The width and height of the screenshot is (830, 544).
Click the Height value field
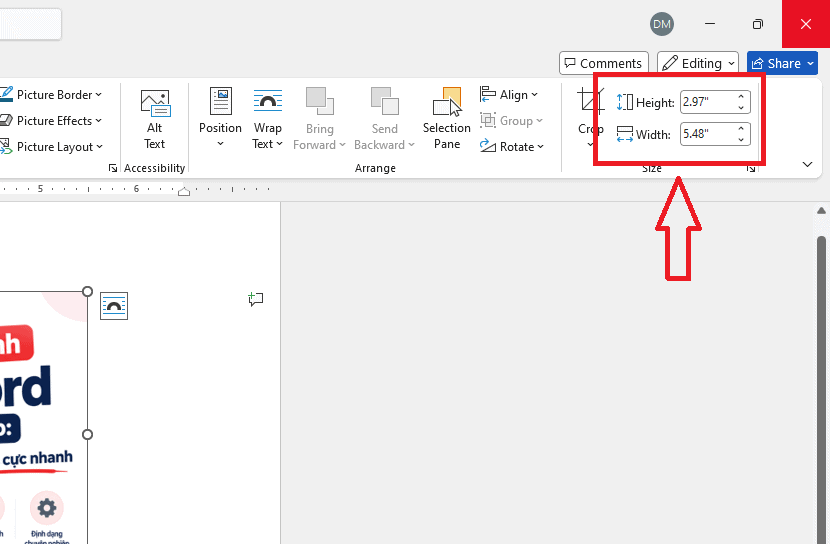coord(707,102)
